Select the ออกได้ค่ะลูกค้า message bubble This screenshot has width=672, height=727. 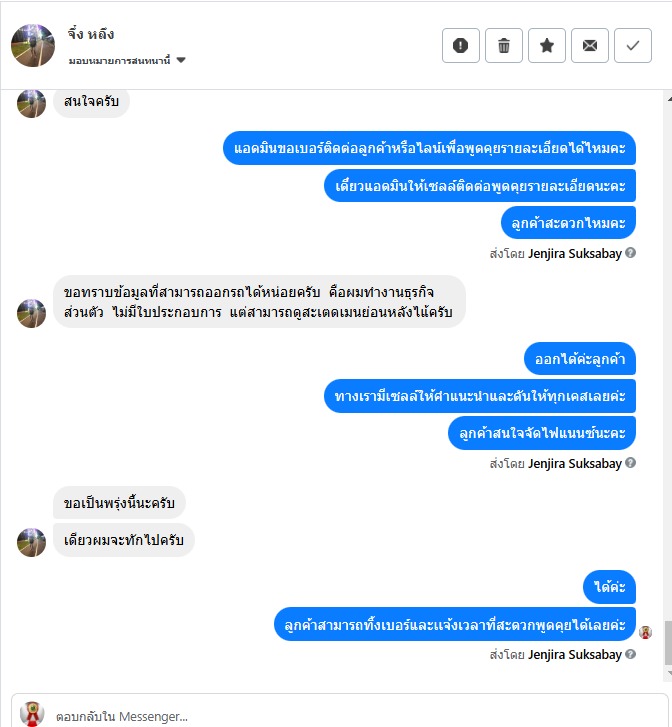click(x=580, y=359)
